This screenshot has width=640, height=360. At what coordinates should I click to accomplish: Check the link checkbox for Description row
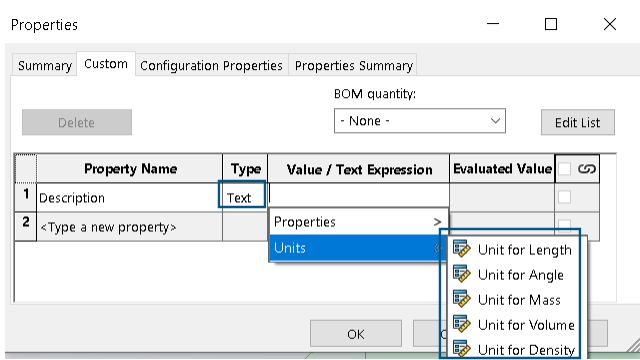pos(564,197)
